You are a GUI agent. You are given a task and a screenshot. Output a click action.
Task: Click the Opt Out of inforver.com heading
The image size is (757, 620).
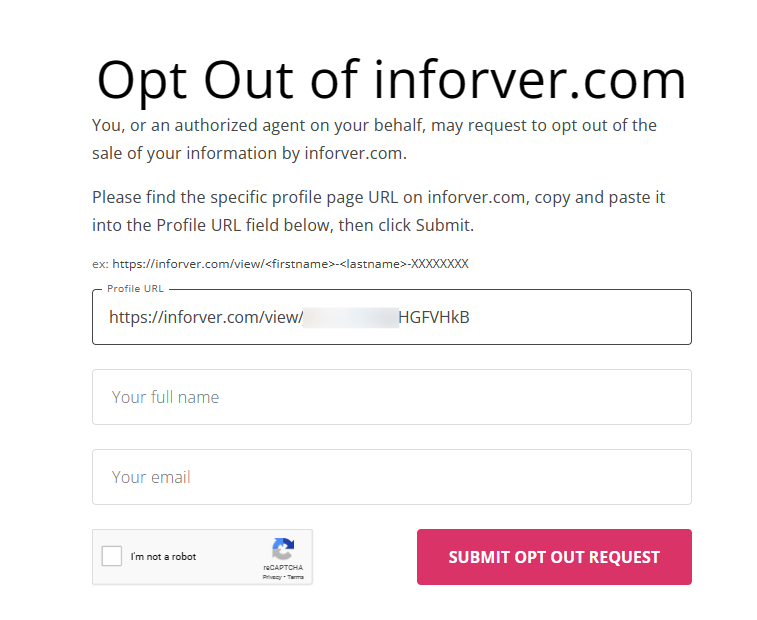[x=391, y=80]
